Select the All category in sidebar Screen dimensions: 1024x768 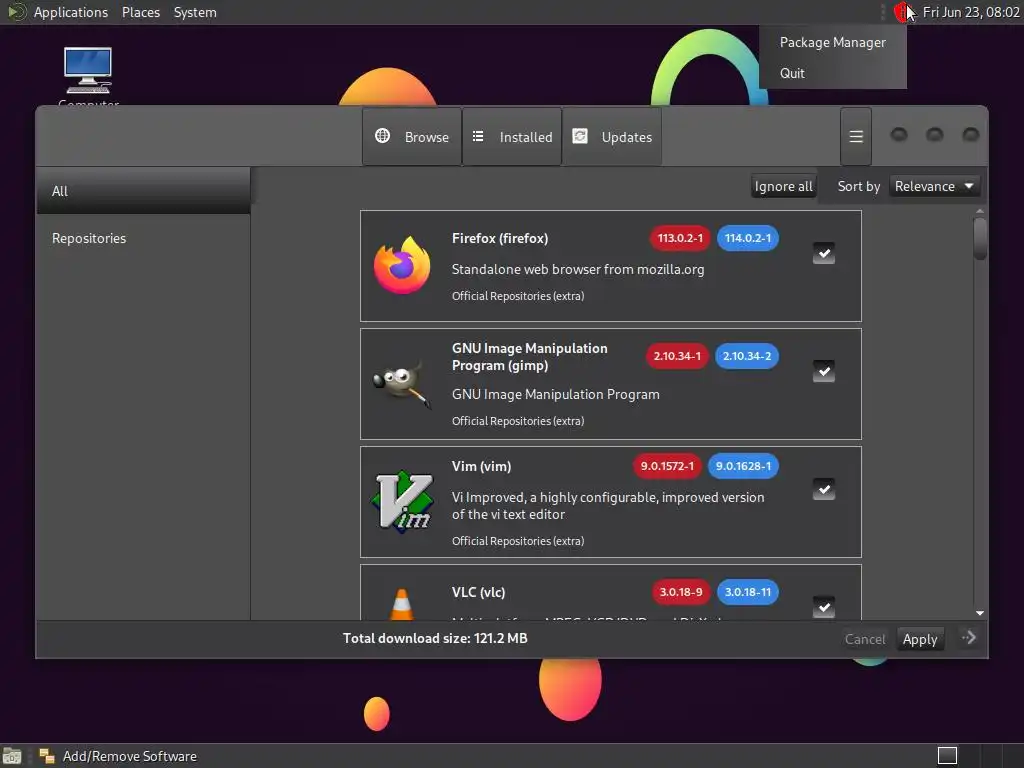pos(144,191)
